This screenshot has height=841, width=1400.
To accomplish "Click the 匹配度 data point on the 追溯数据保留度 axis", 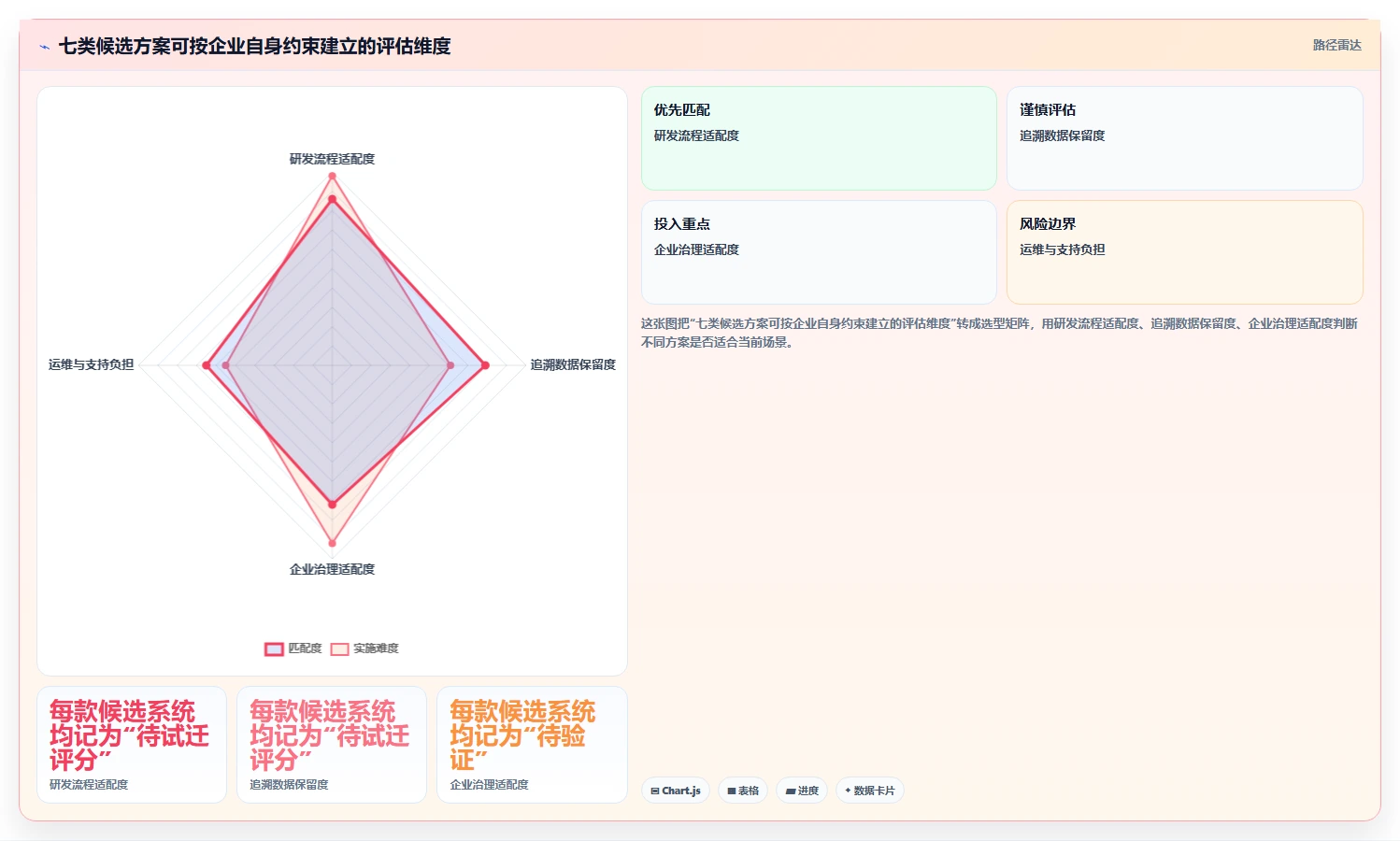I will click(x=485, y=365).
